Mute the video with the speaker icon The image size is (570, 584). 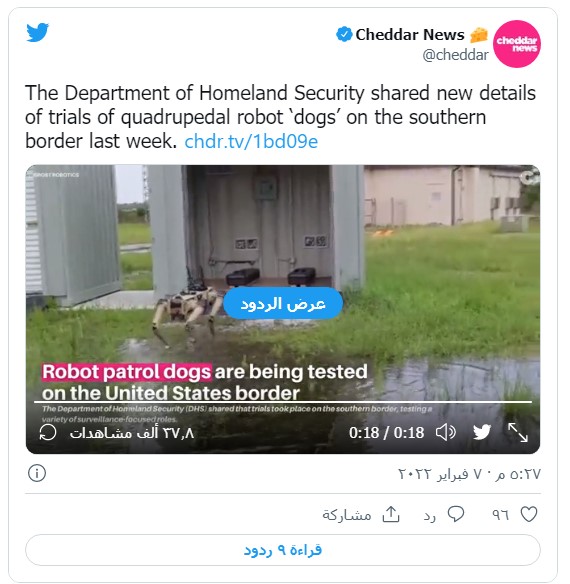click(446, 432)
